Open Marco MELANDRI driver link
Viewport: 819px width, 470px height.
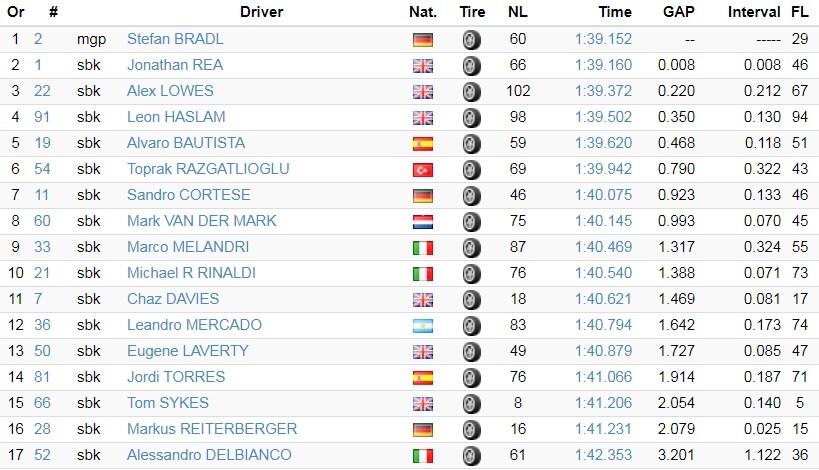188,246
